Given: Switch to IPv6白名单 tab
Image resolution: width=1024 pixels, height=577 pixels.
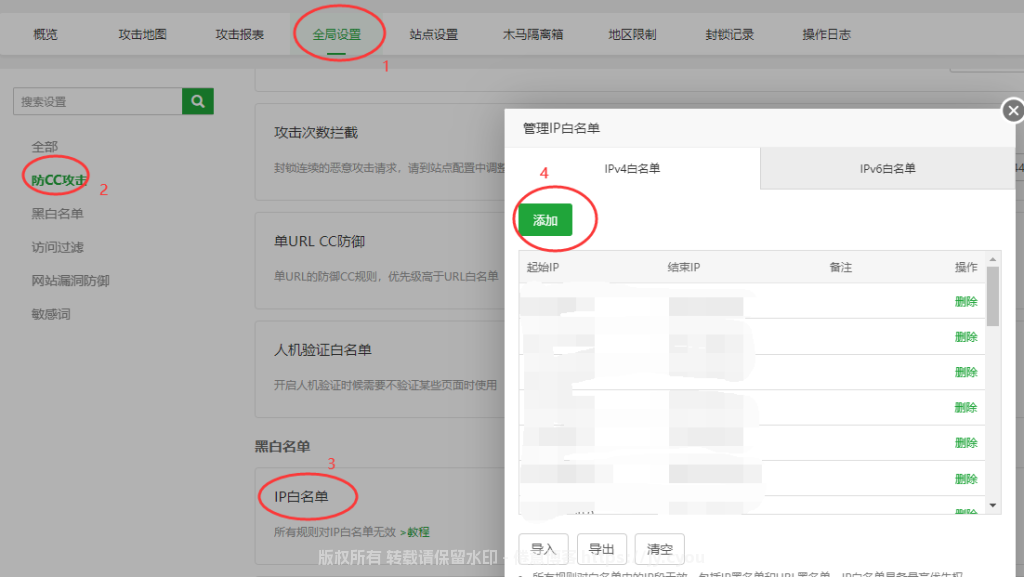Looking at the screenshot, I should pos(887,169).
